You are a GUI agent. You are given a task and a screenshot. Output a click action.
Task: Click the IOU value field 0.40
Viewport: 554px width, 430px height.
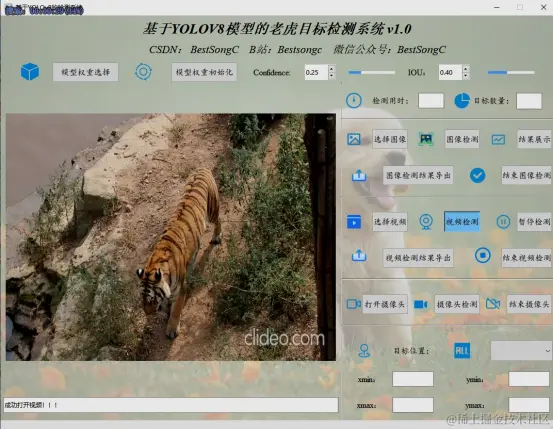point(450,72)
